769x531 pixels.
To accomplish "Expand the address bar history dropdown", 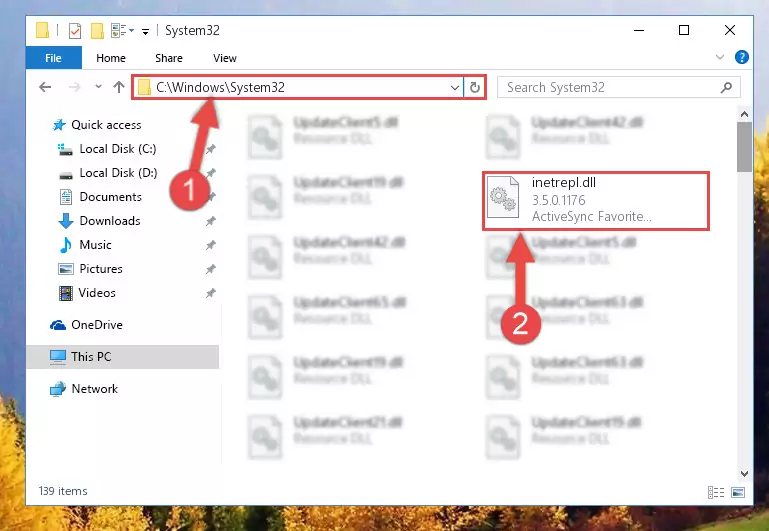I will (455, 88).
